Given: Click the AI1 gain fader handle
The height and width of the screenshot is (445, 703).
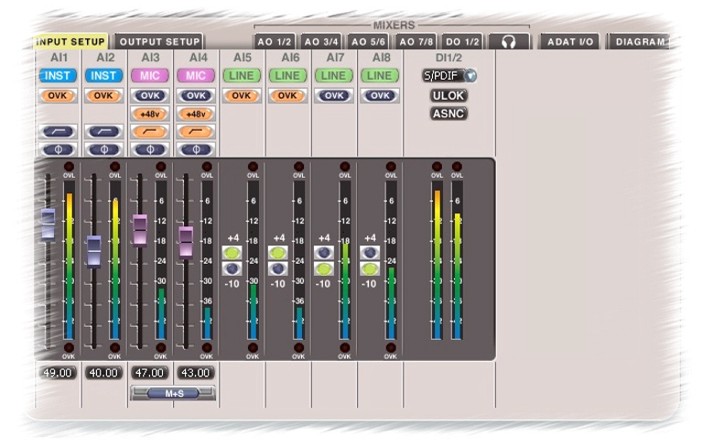Looking at the screenshot, I should click(x=48, y=224).
